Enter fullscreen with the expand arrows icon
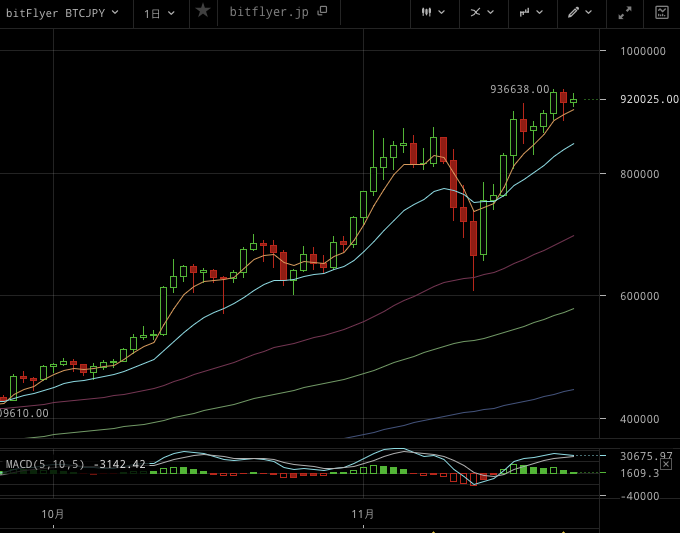The image size is (680, 533). (625, 13)
